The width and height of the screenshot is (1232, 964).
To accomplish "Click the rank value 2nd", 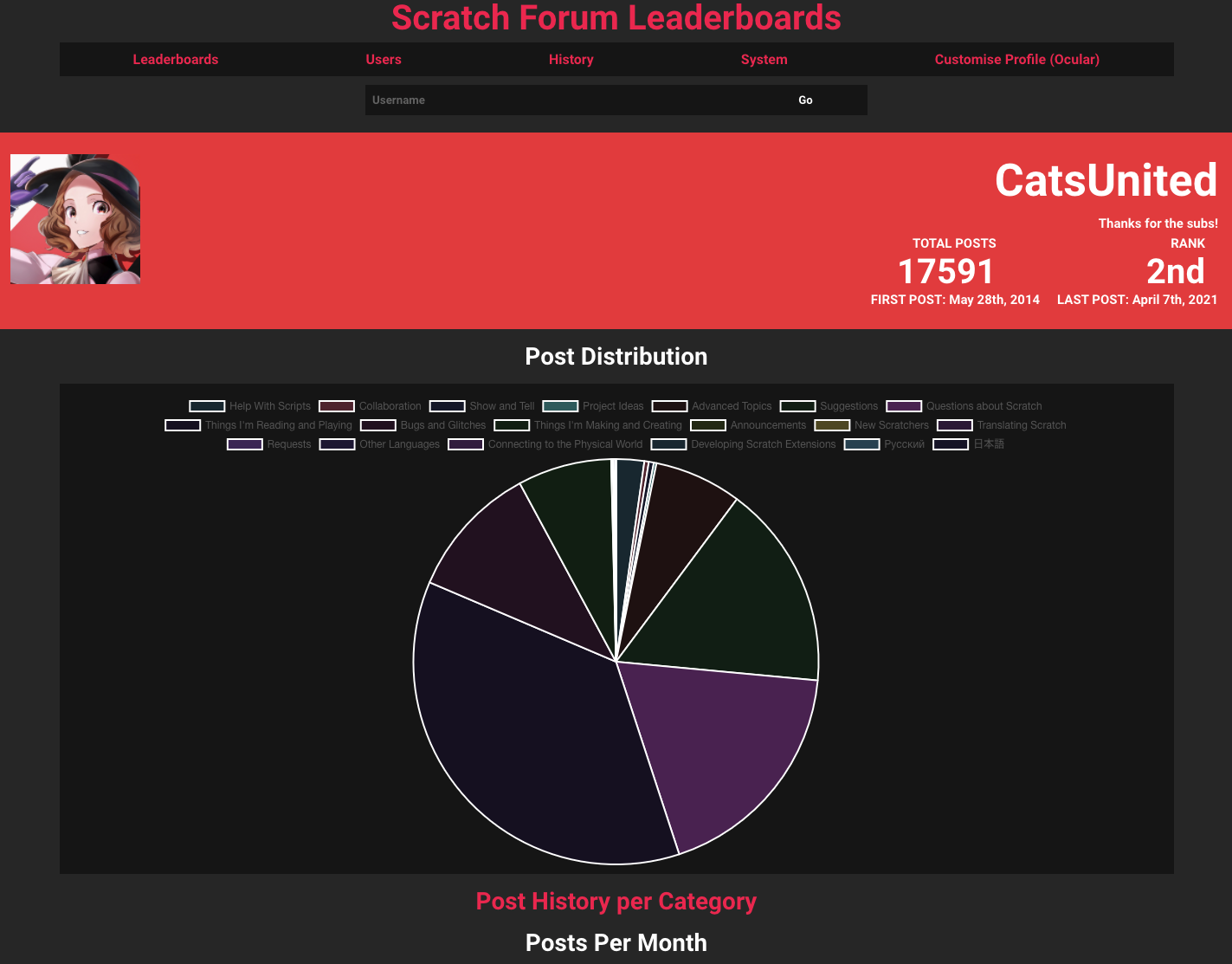I will (x=1176, y=271).
